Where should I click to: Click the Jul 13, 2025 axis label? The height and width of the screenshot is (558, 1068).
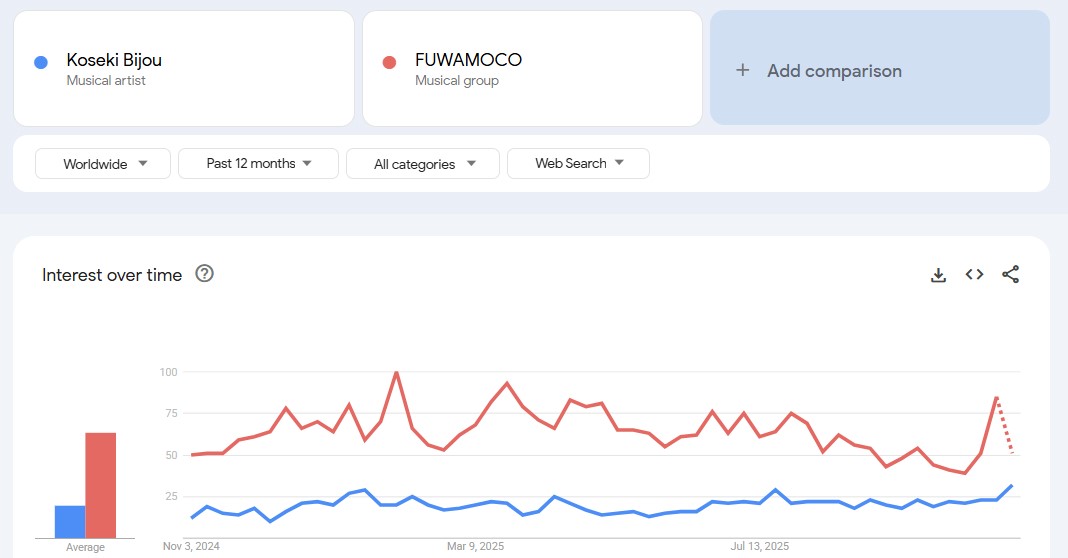[760, 546]
